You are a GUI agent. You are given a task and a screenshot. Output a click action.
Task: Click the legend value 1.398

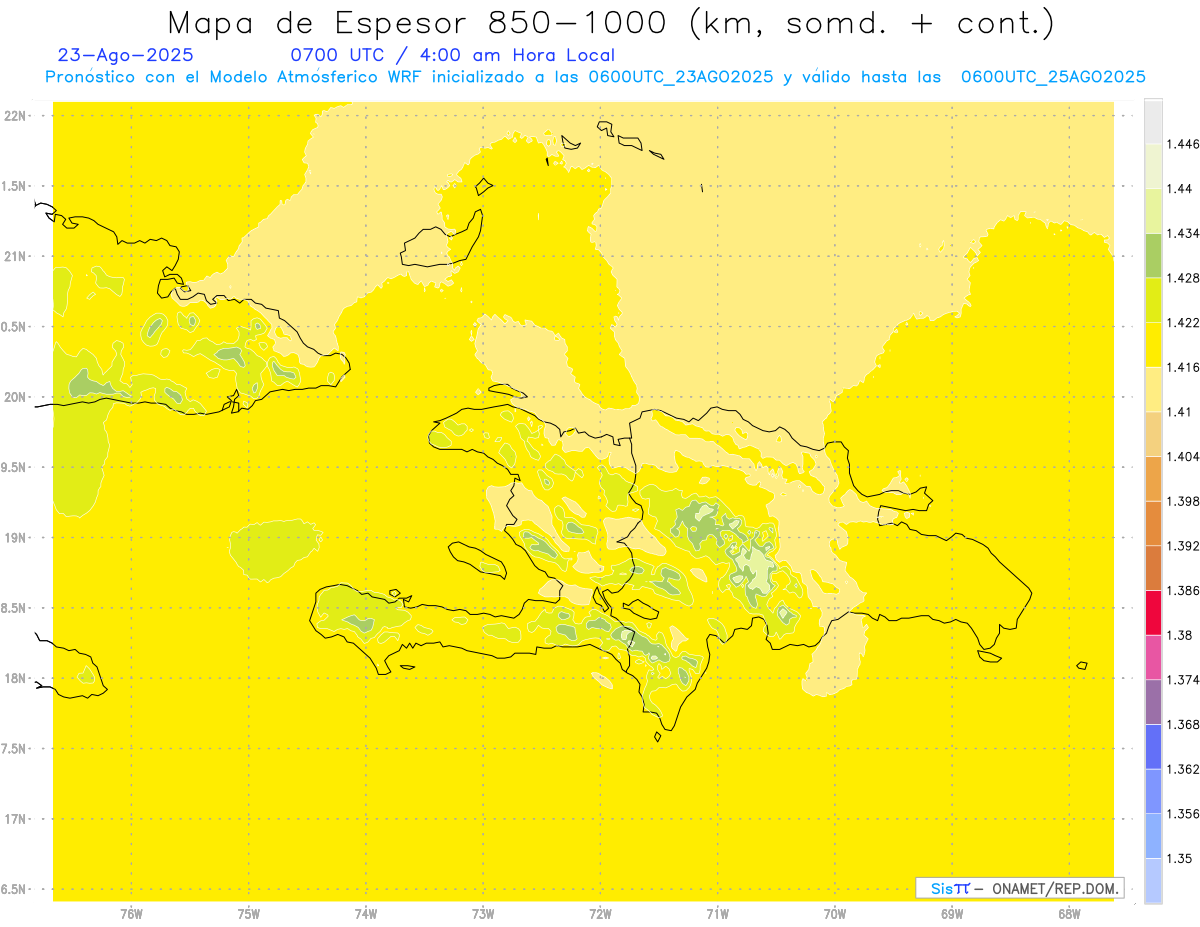point(1182,501)
